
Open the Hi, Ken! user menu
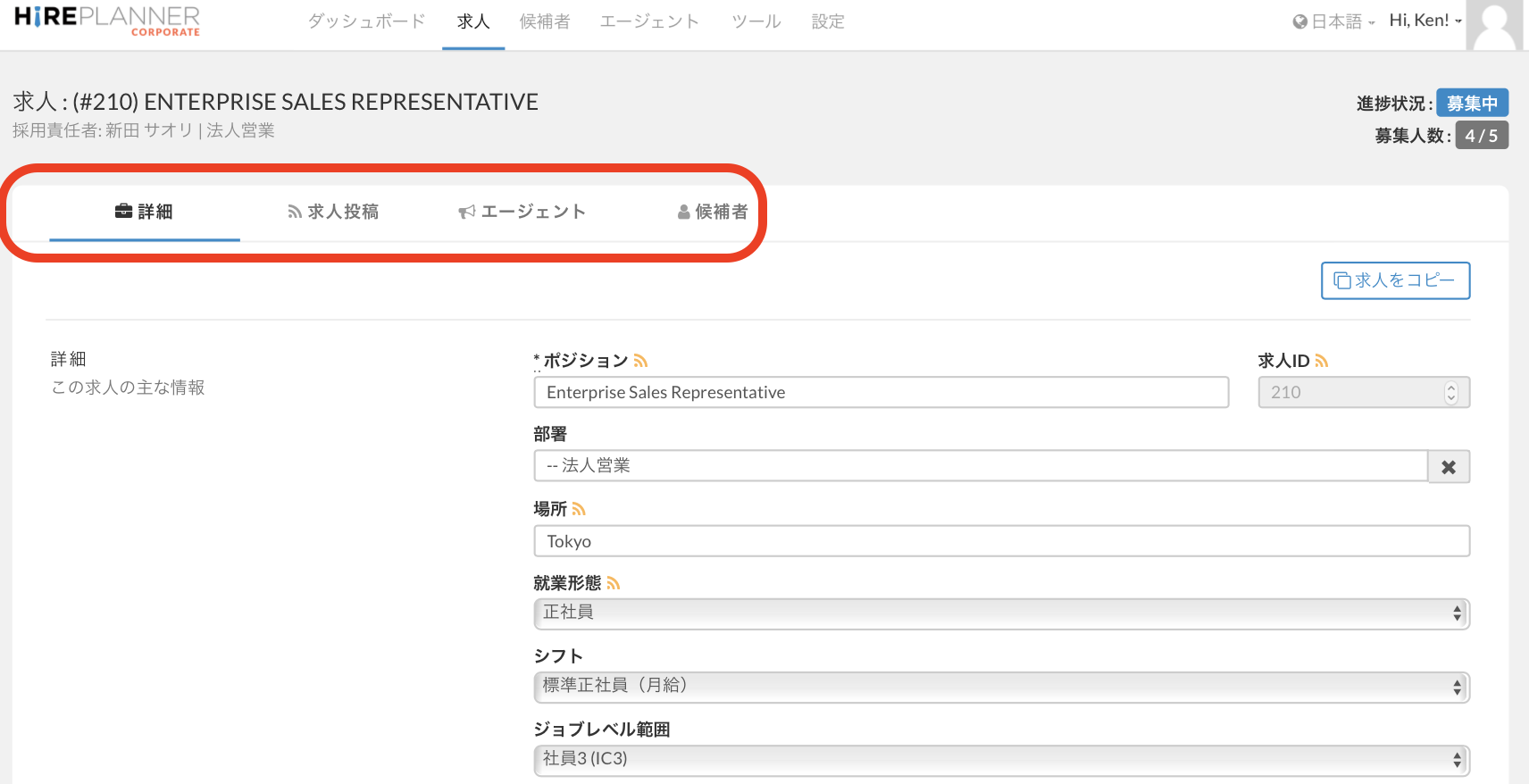1425,21
